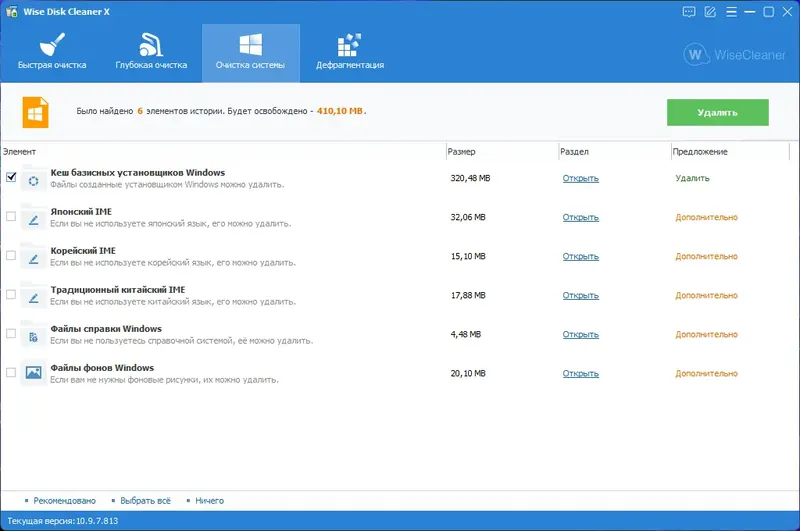800x531 pixels.
Task: Check the Японский IME checkbox
Action: (x=11, y=216)
